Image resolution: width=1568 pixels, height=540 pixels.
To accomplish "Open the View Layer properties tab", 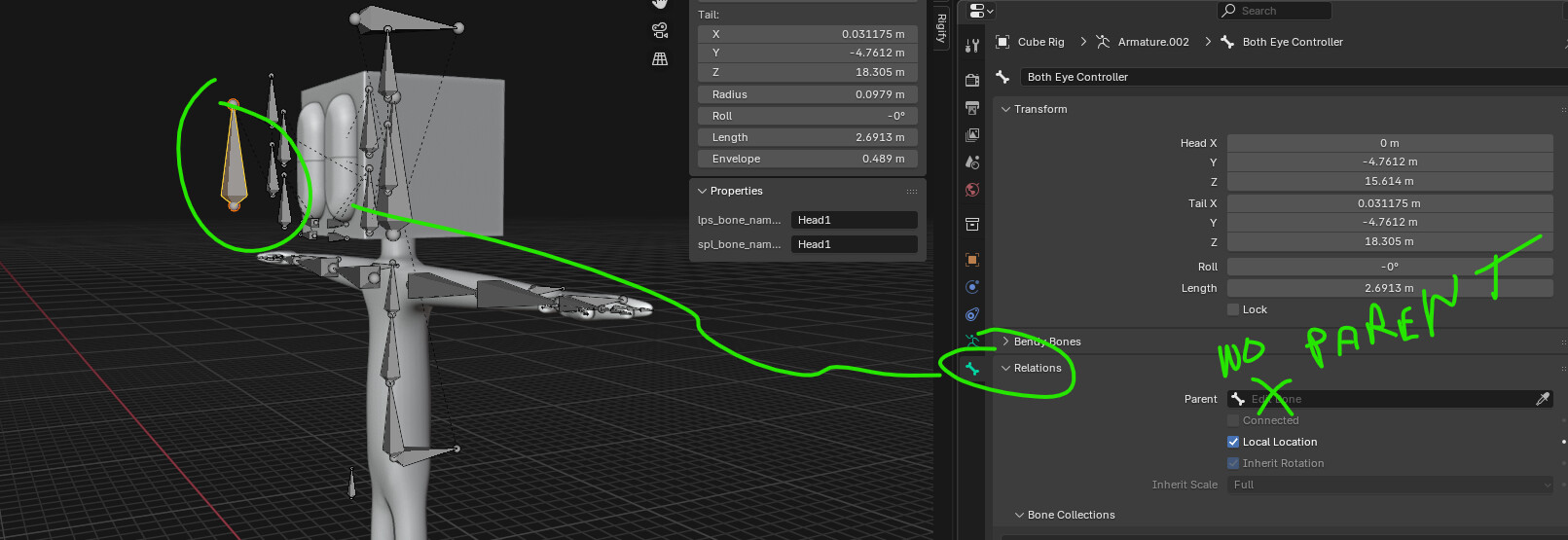I will (971, 135).
